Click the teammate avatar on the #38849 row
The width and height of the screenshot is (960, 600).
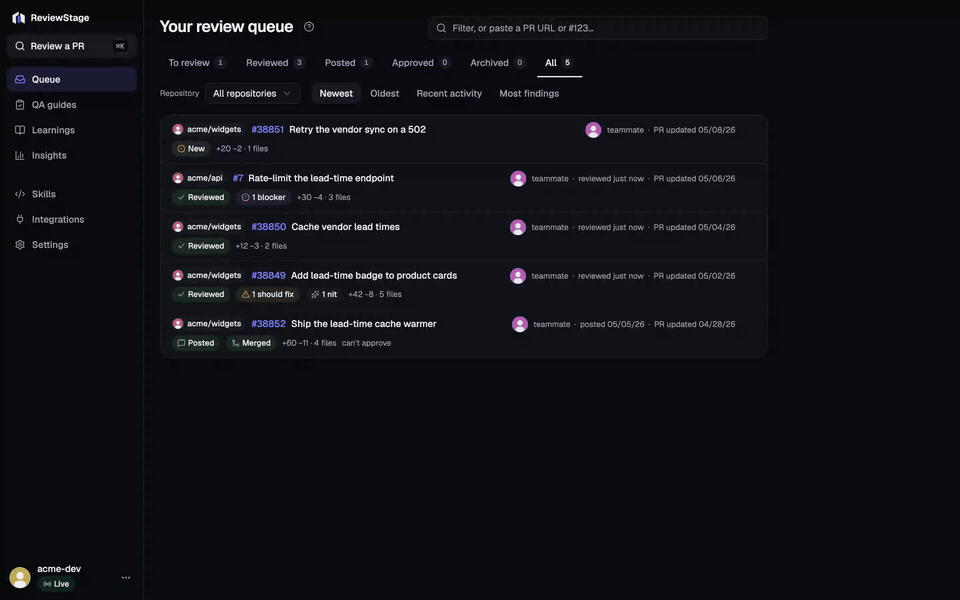coord(518,276)
